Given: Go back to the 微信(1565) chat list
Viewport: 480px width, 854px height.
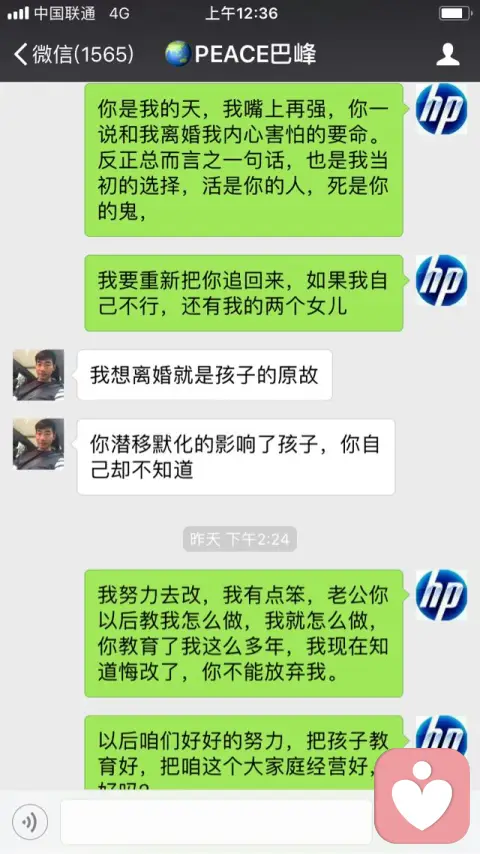Looking at the screenshot, I should click(74, 54).
